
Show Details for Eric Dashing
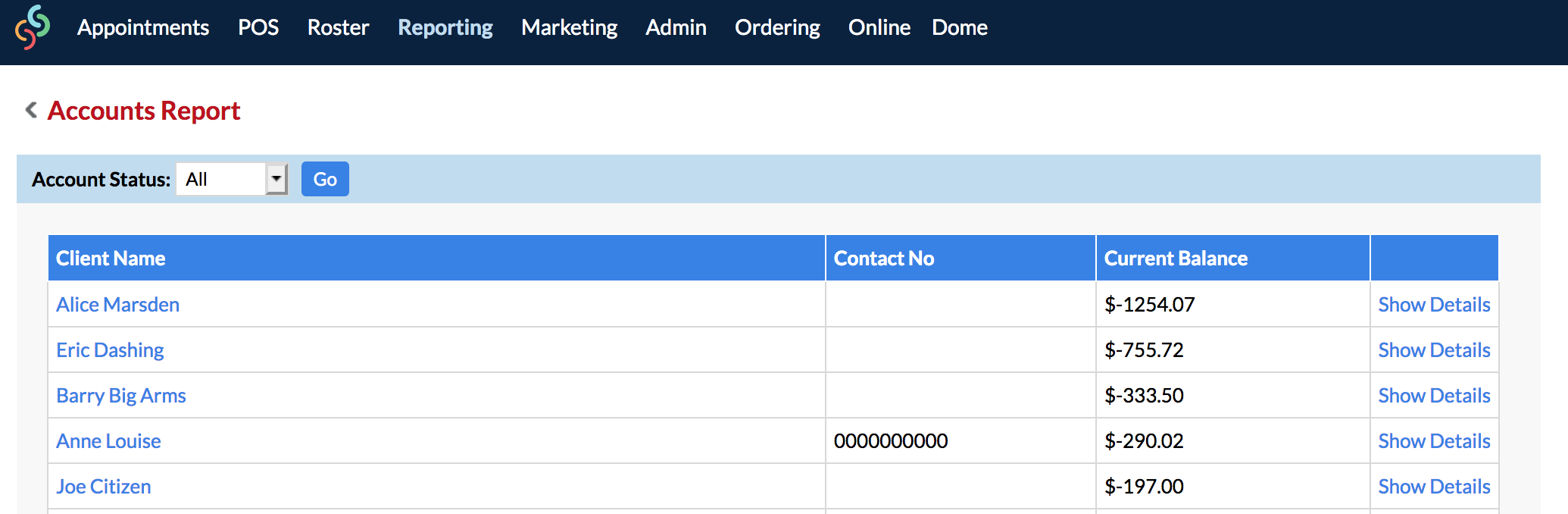[x=1434, y=349]
